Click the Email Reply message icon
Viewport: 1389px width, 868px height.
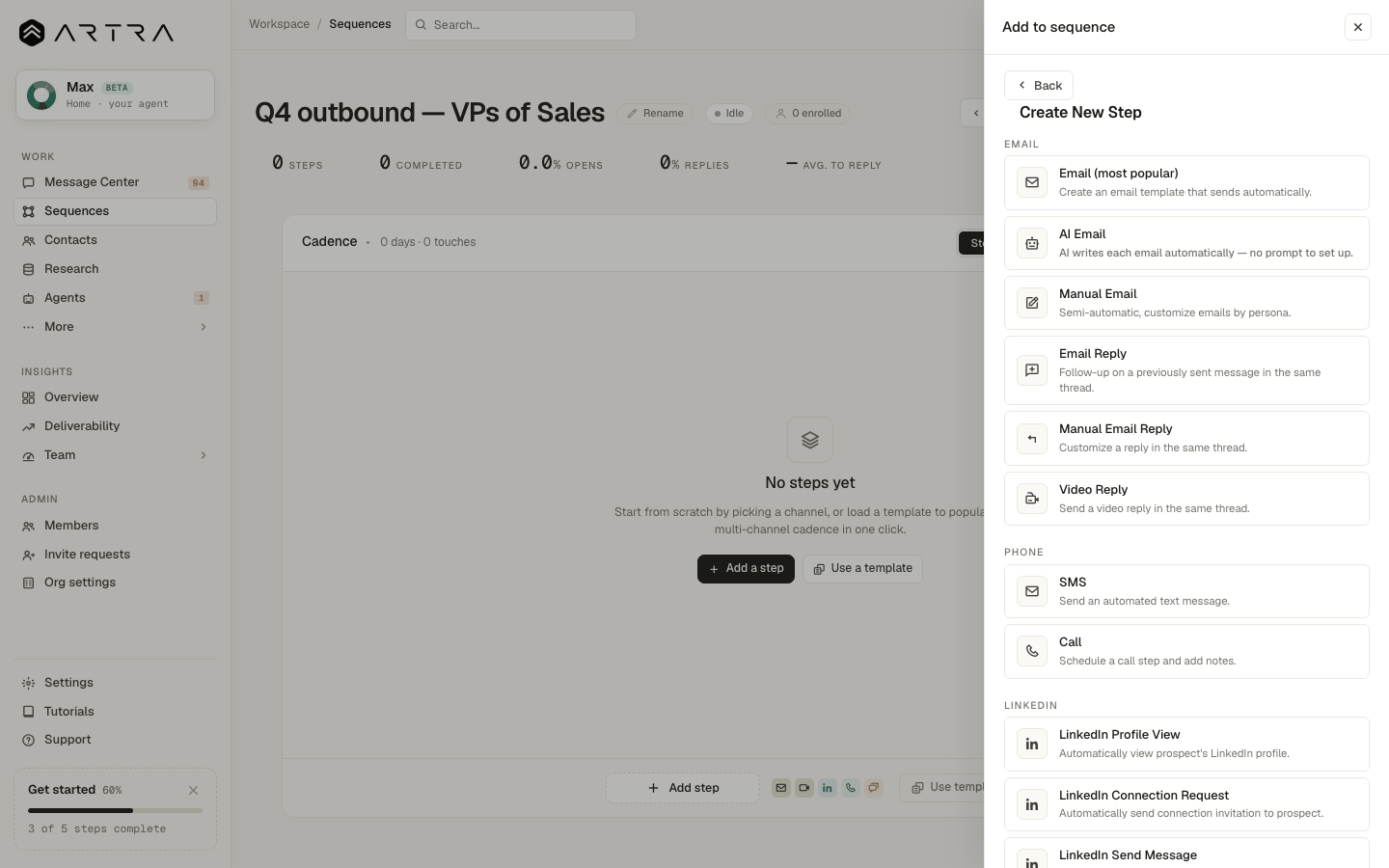(x=1032, y=370)
